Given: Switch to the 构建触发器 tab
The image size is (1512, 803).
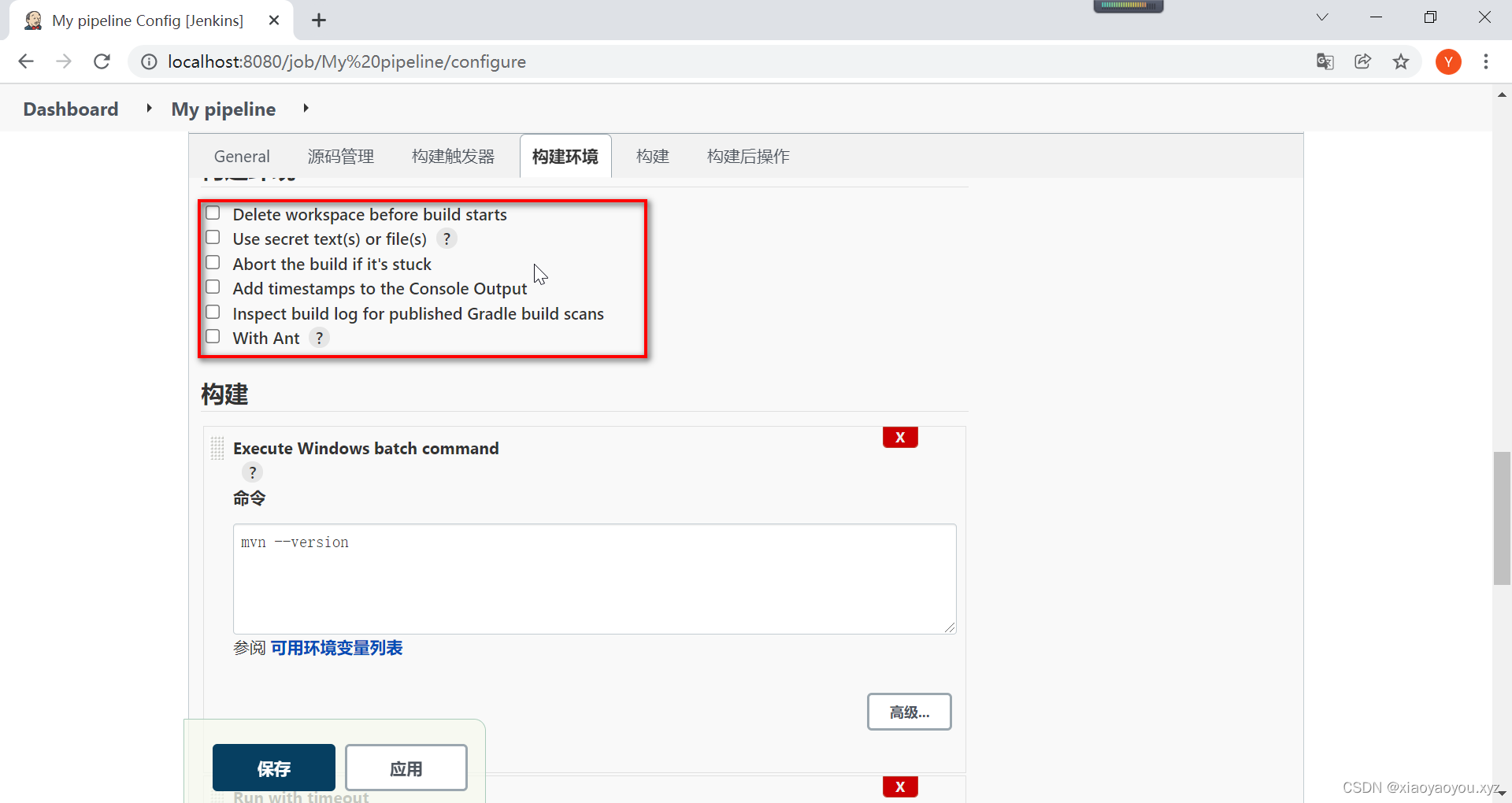Looking at the screenshot, I should tap(454, 157).
